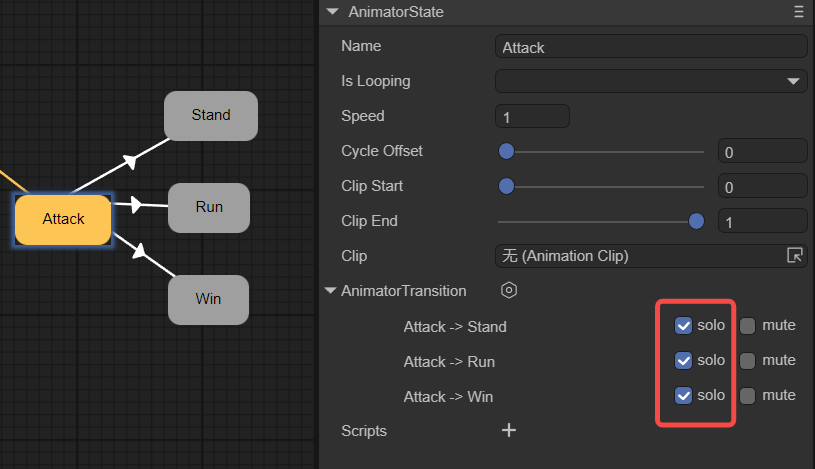The width and height of the screenshot is (815, 469).
Task: Select the Stand state node
Action: pyautogui.click(x=211, y=115)
